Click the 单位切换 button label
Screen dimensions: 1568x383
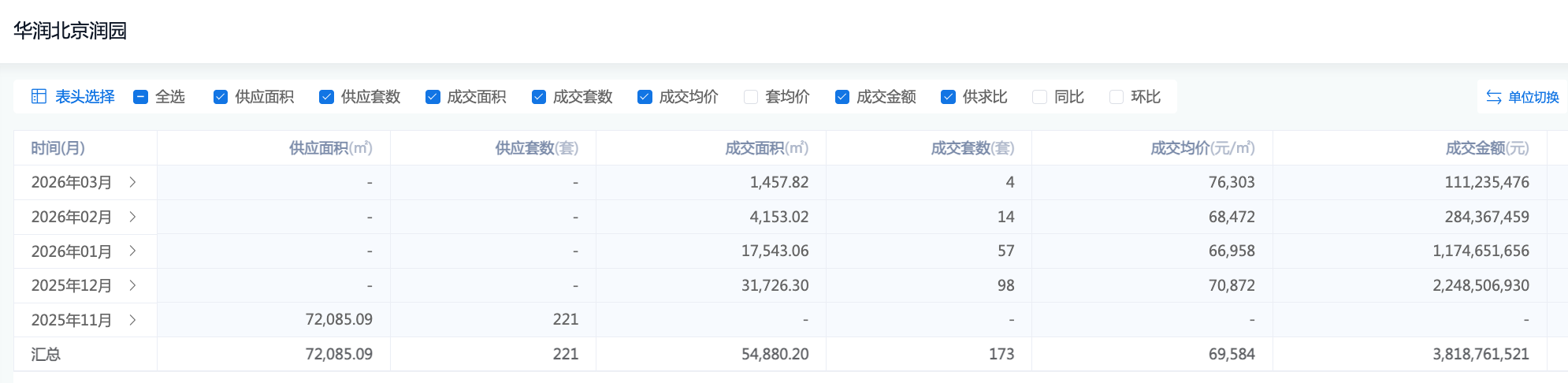coord(1533,97)
